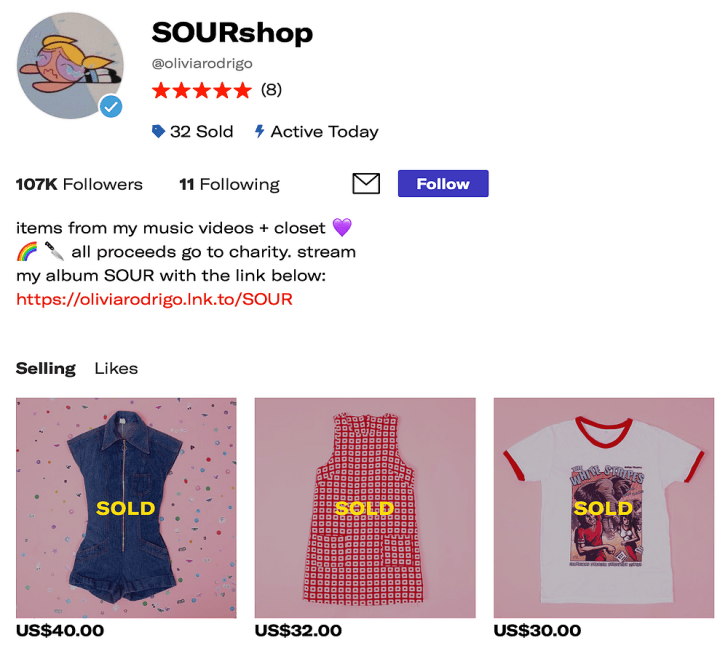Follow the SOURshop account
Viewport: 728px width, 648px height.
coord(443,183)
